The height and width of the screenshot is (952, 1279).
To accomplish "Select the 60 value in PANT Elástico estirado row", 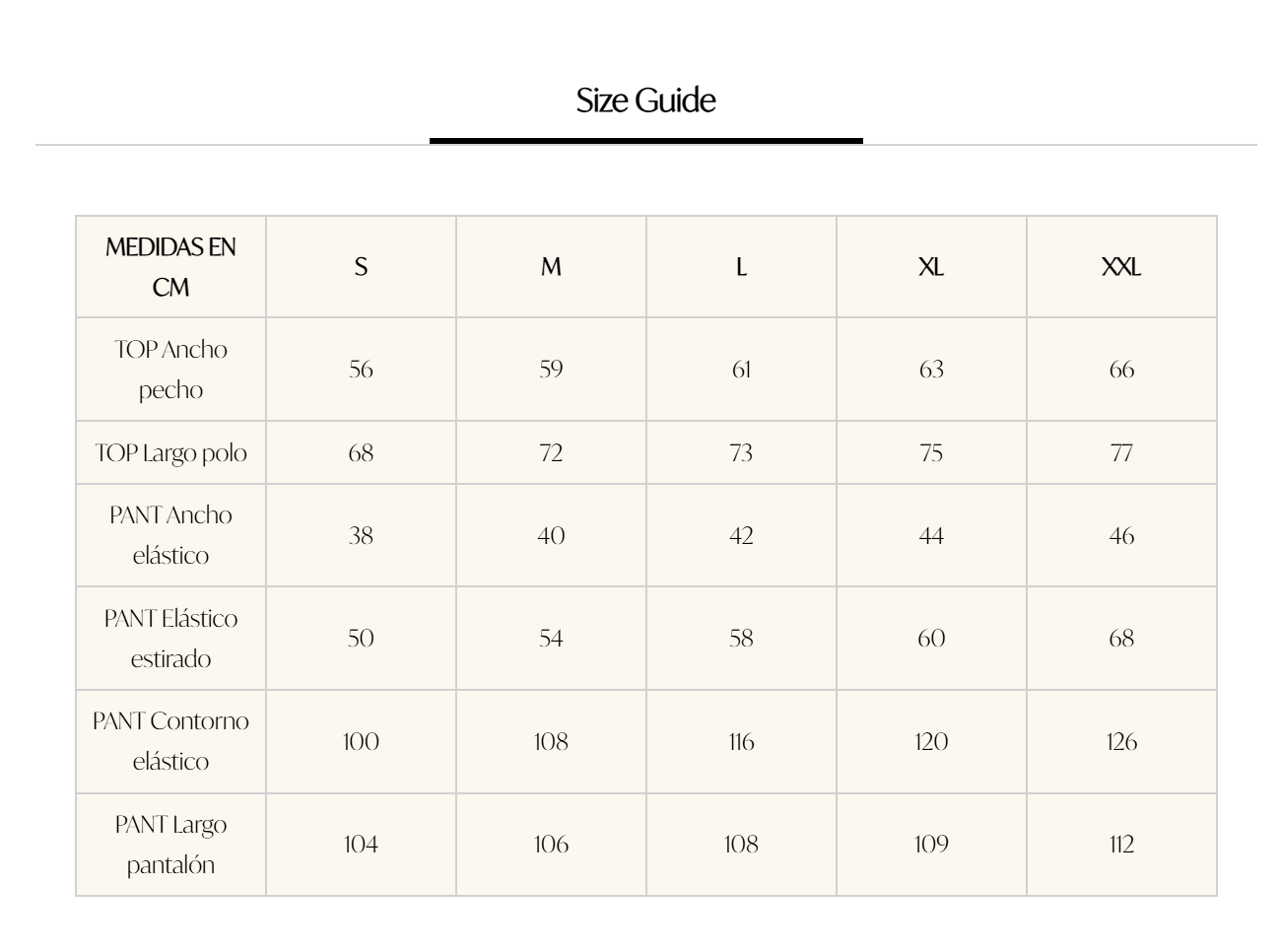I will [x=931, y=639].
